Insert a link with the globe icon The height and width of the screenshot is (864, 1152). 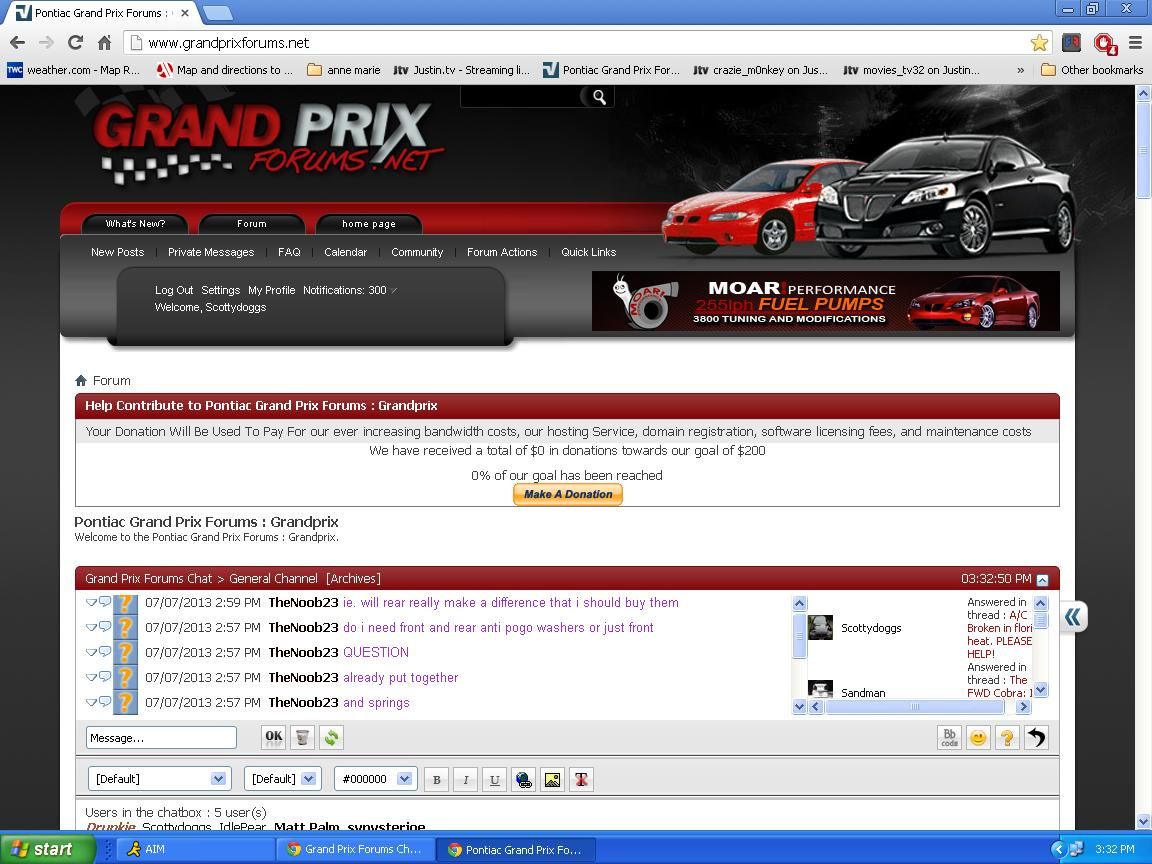point(524,780)
